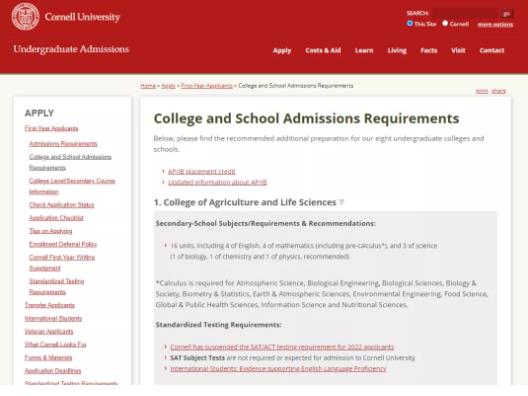528x396 pixels.
Task: Open Cornell suspended SAT/ACT testing requirement link
Action: click(282, 347)
